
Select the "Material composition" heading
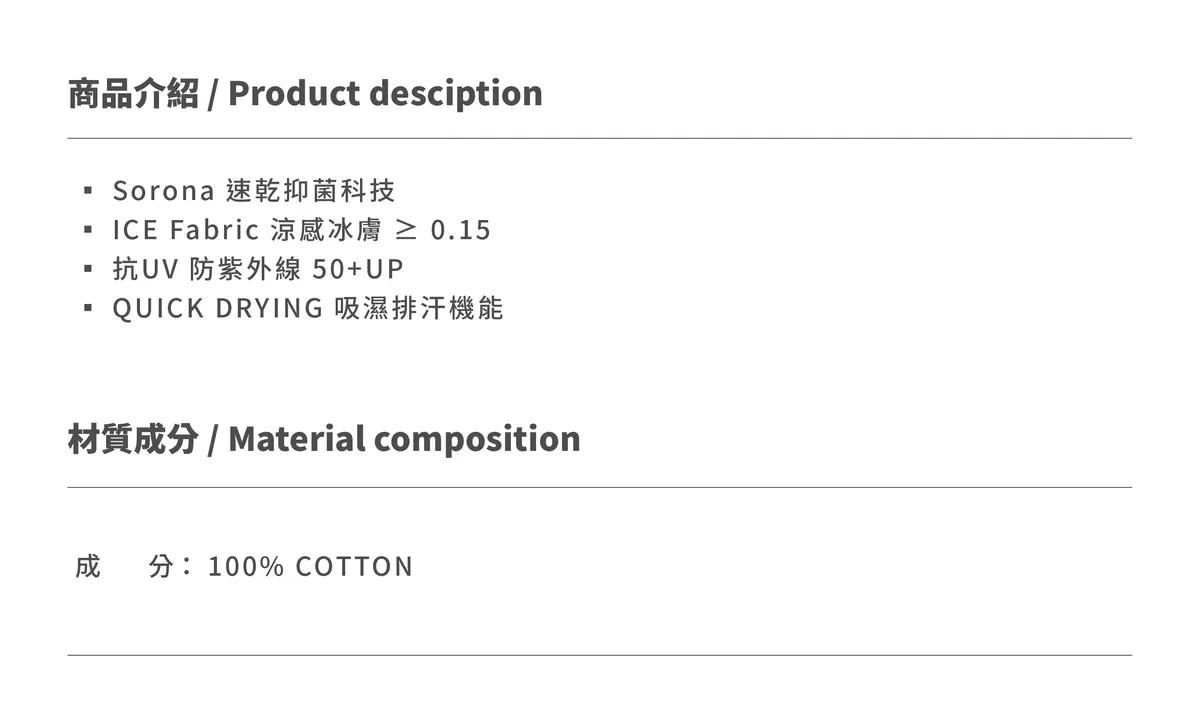pos(404,438)
